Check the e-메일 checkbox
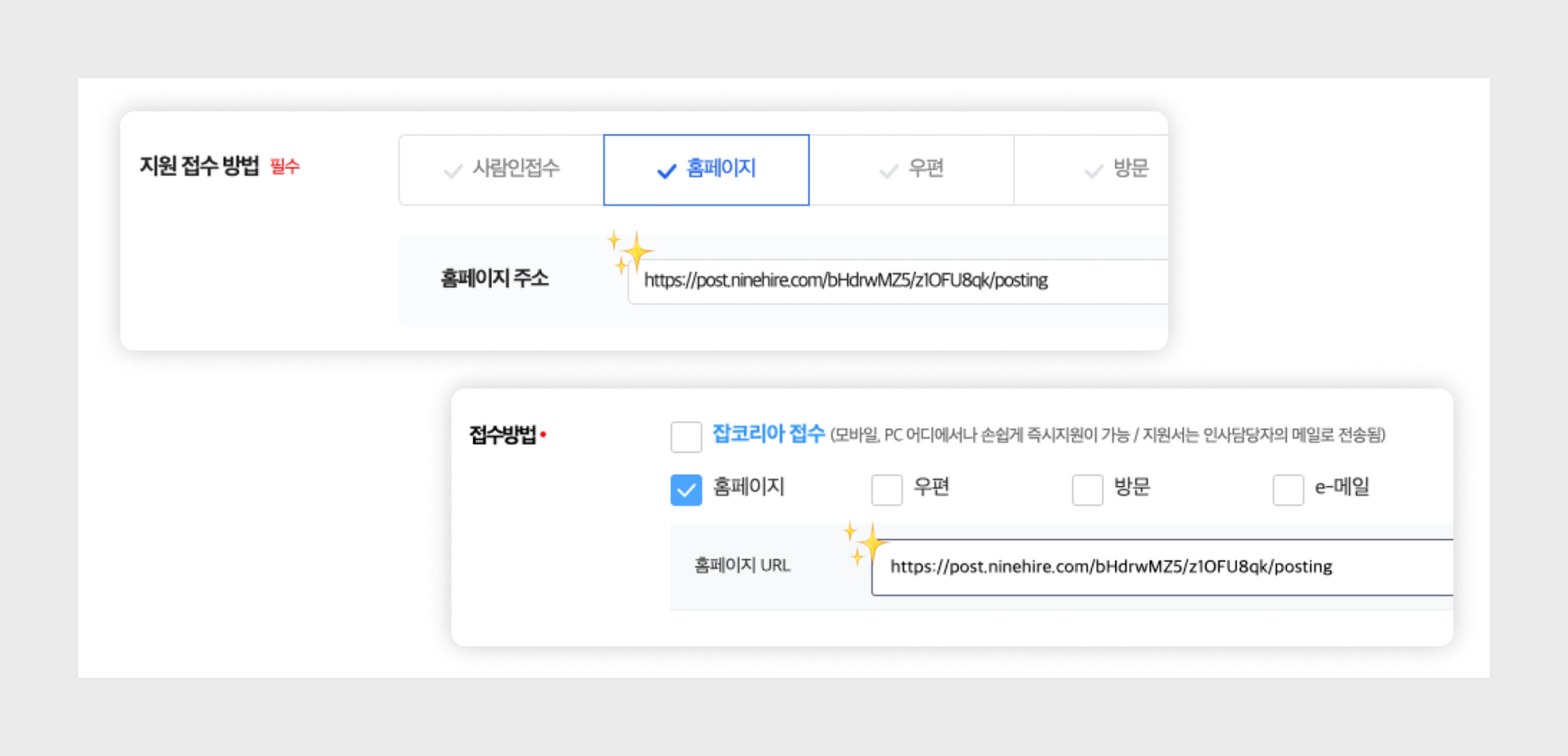 pyautogui.click(x=1288, y=489)
